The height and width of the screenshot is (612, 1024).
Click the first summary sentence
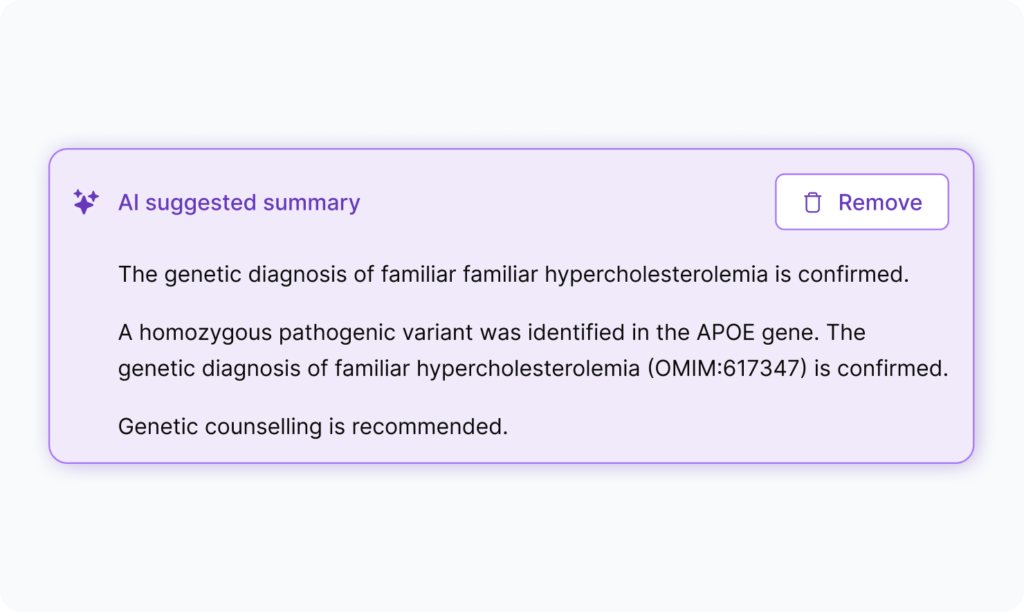(513, 274)
